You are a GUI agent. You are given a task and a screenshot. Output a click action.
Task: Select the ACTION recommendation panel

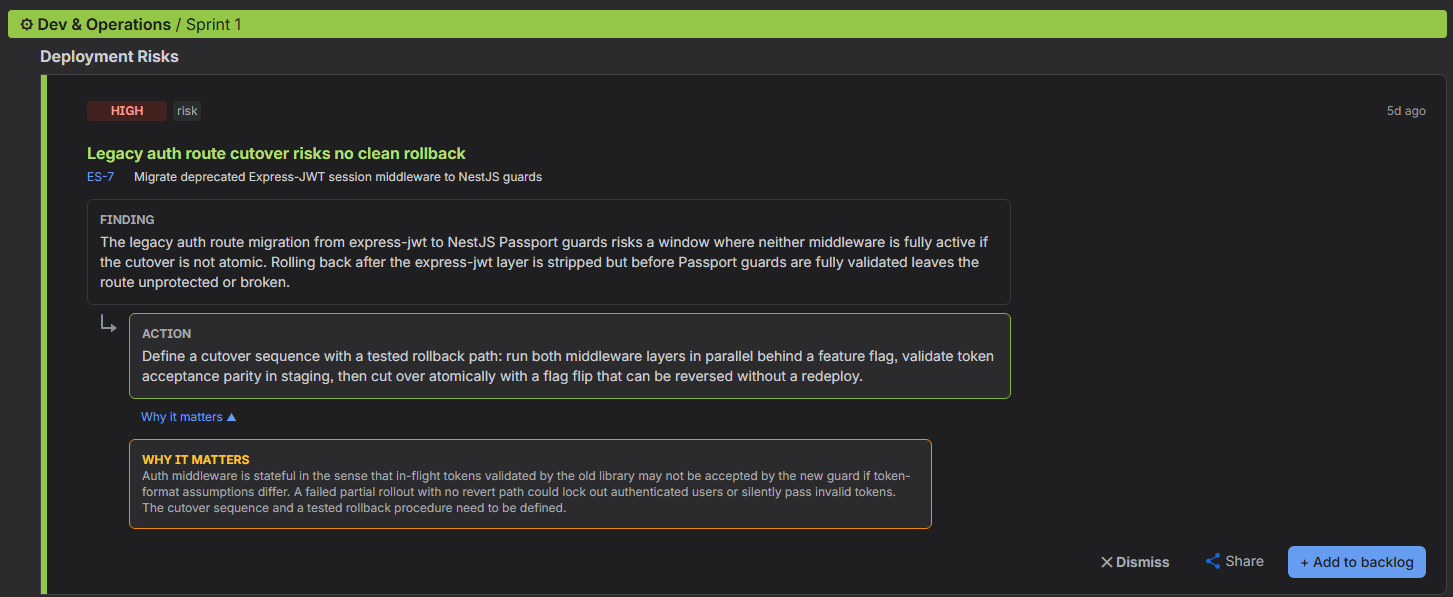[x=570, y=356]
